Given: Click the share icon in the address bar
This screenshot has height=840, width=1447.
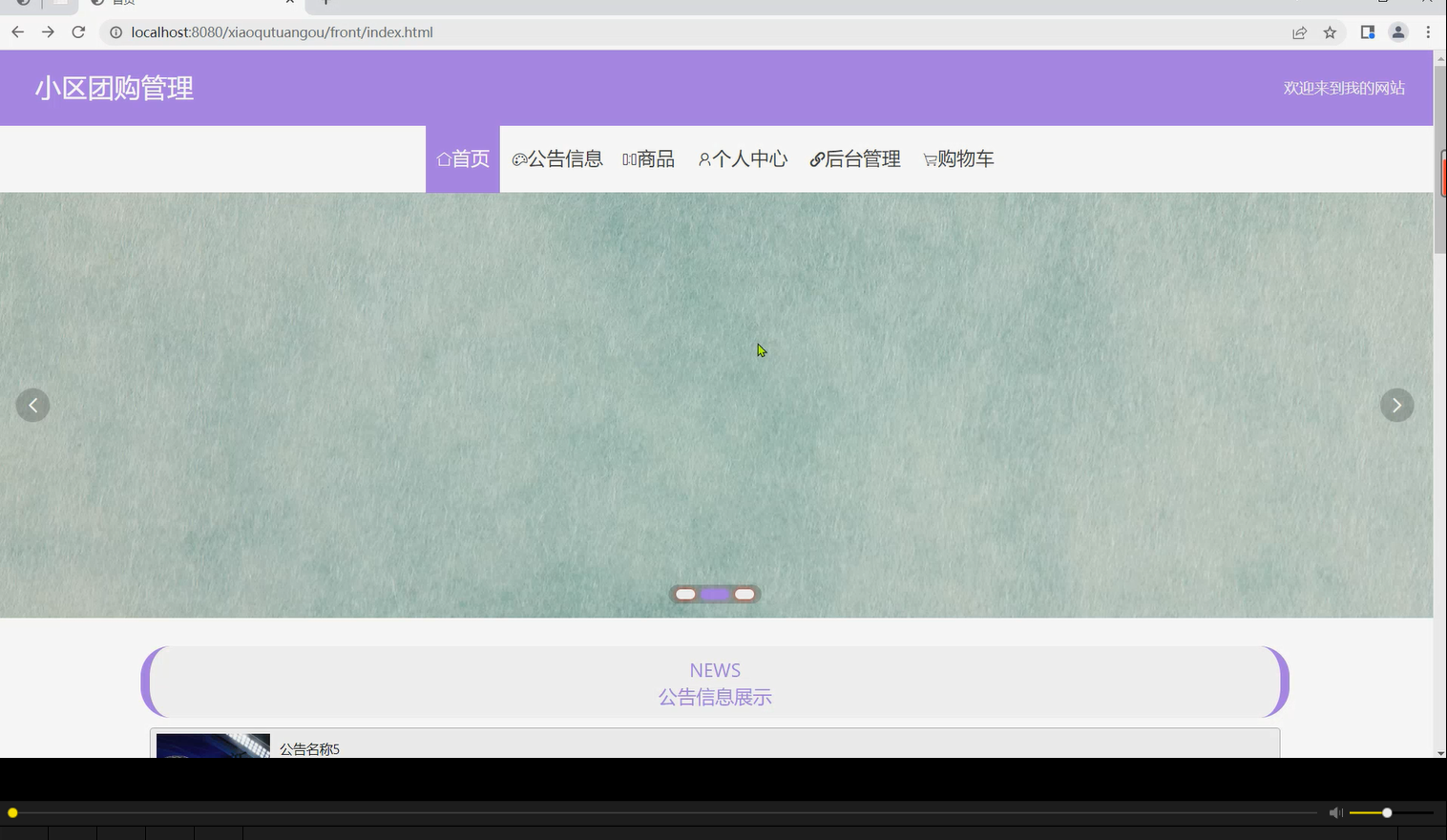Looking at the screenshot, I should (1299, 31).
